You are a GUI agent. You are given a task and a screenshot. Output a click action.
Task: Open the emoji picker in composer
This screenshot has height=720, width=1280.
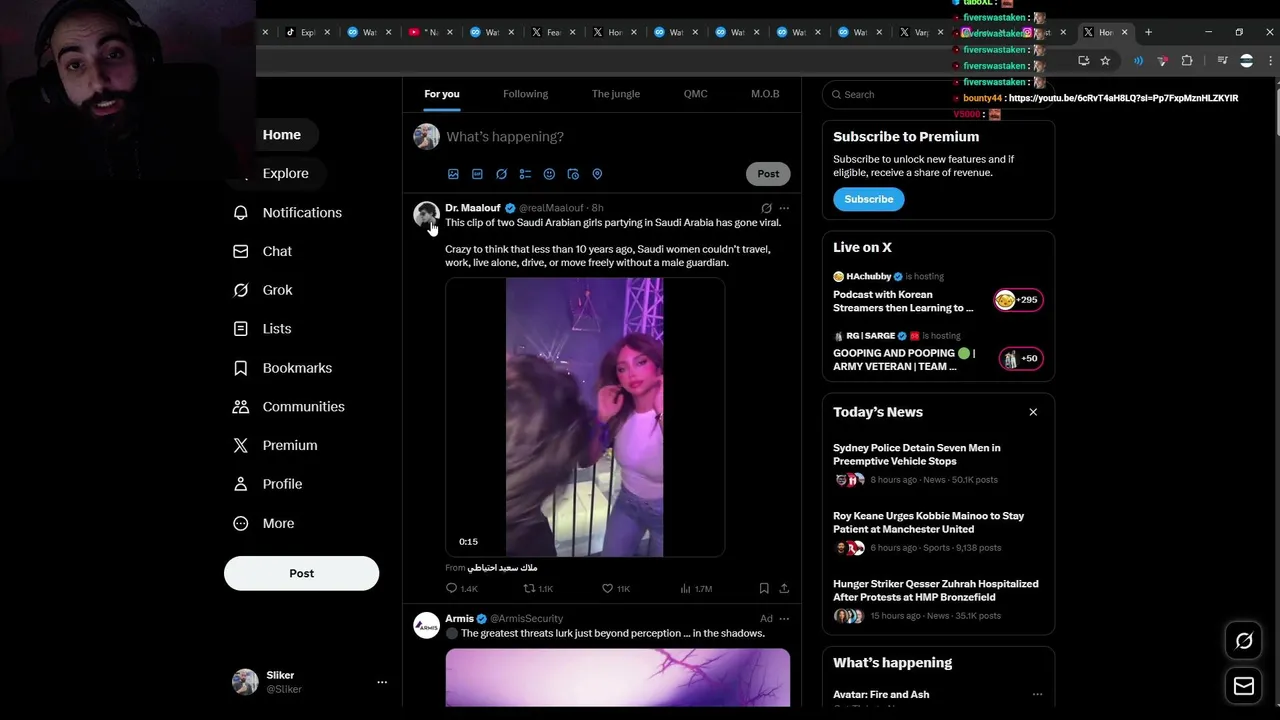click(x=549, y=174)
